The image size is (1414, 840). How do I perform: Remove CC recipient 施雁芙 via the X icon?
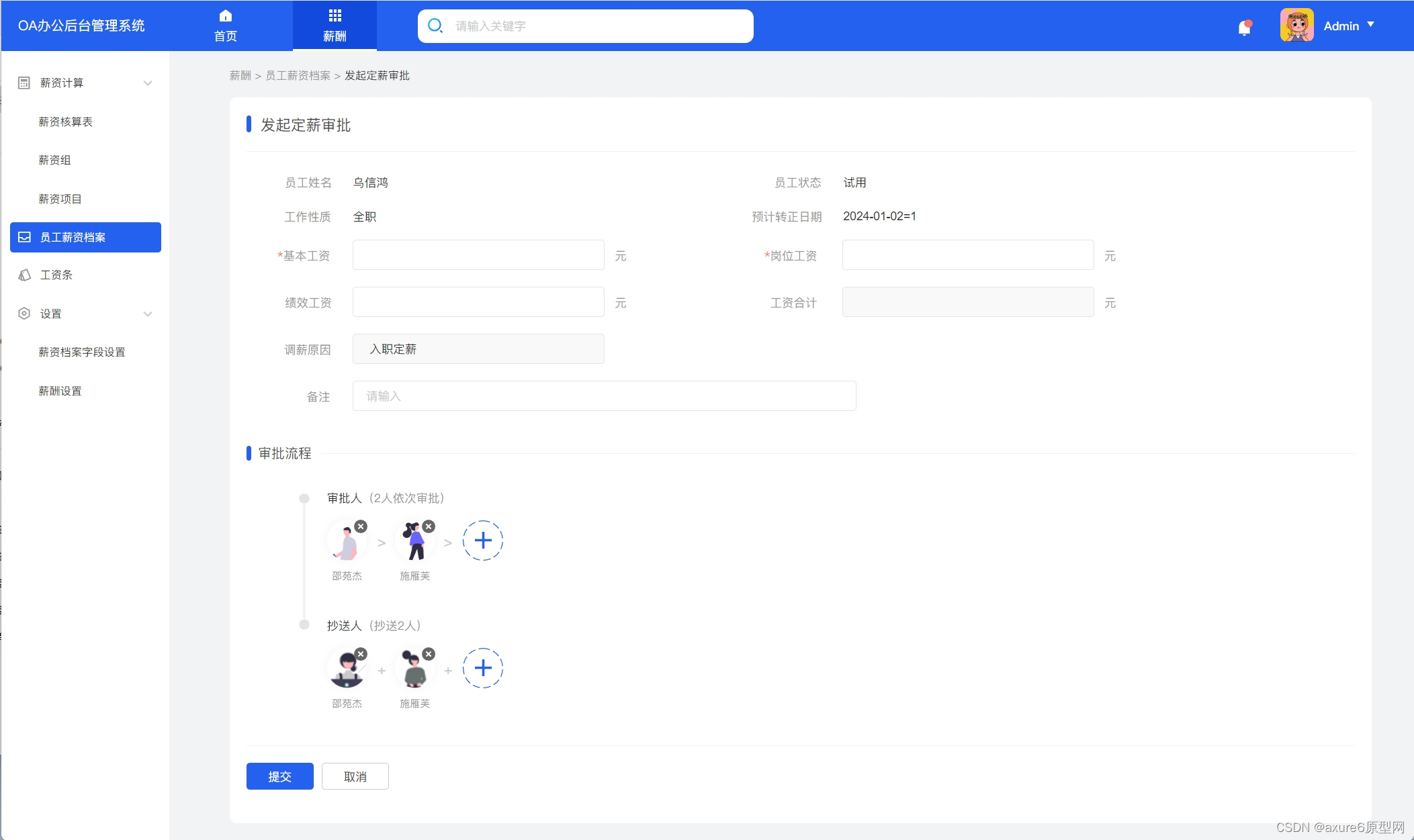pos(428,653)
